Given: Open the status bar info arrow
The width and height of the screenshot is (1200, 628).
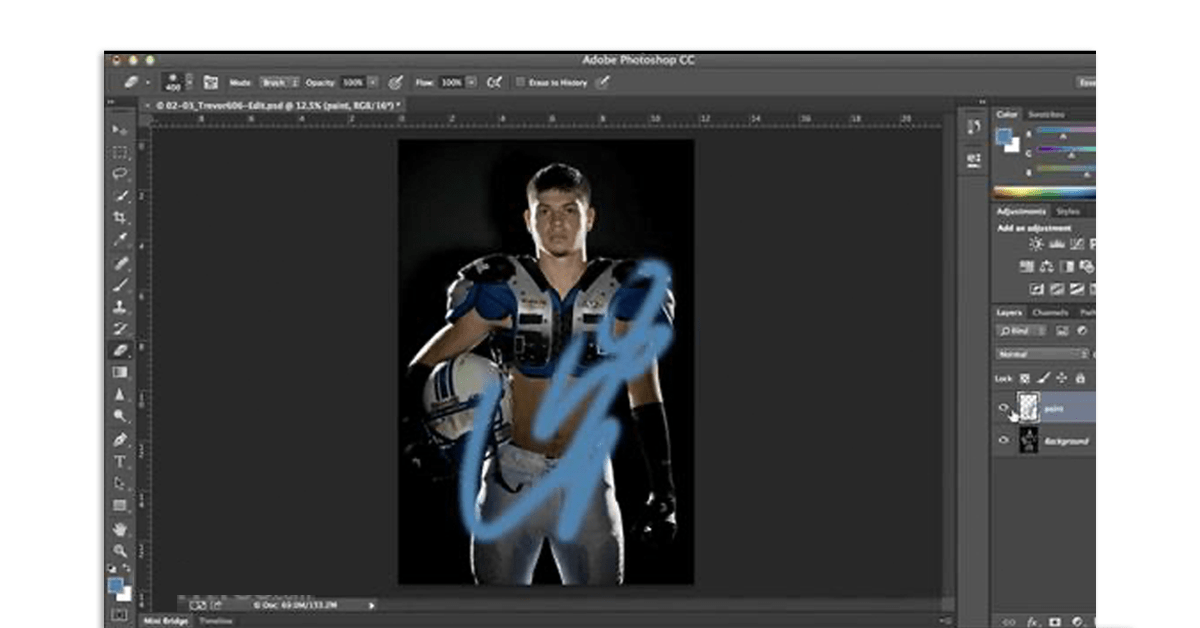Looking at the screenshot, I should pos(372,605).
